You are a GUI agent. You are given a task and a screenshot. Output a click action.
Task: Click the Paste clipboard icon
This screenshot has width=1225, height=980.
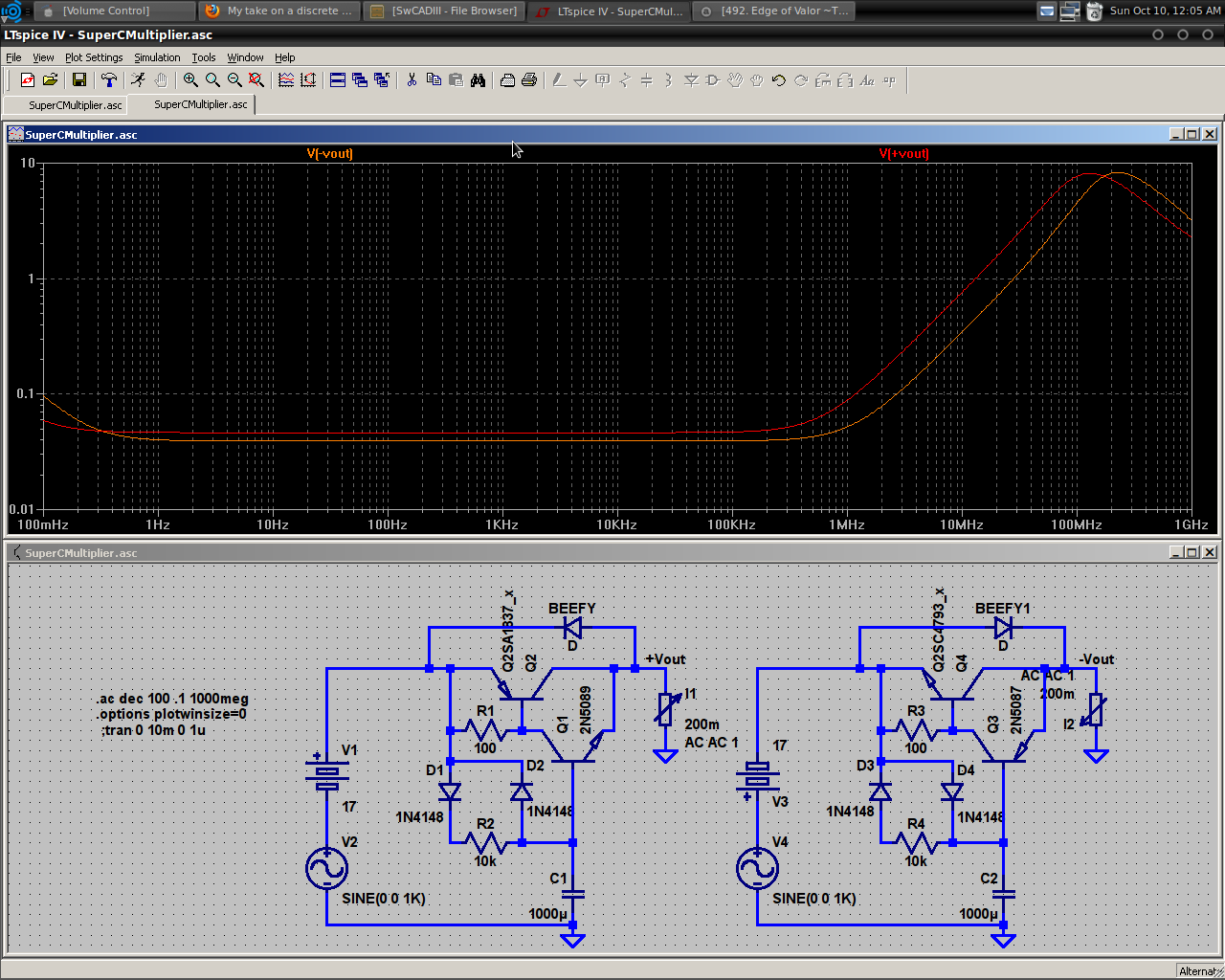(456, 80)
